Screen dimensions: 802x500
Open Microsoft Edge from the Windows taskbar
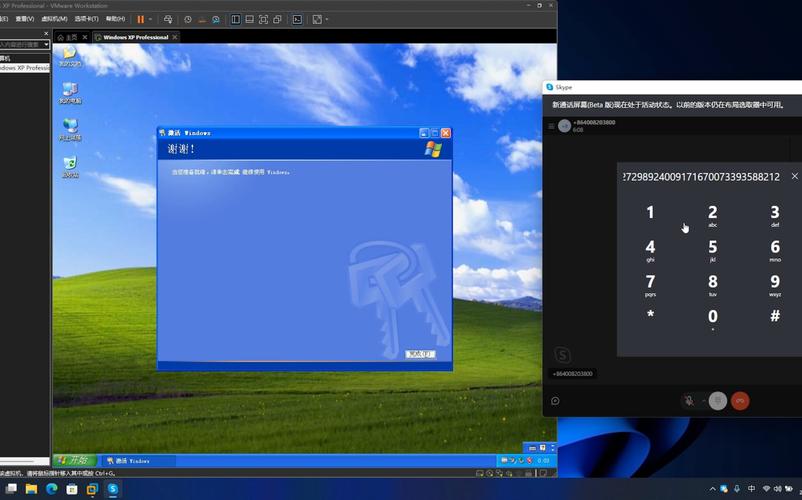click(52, 489)
